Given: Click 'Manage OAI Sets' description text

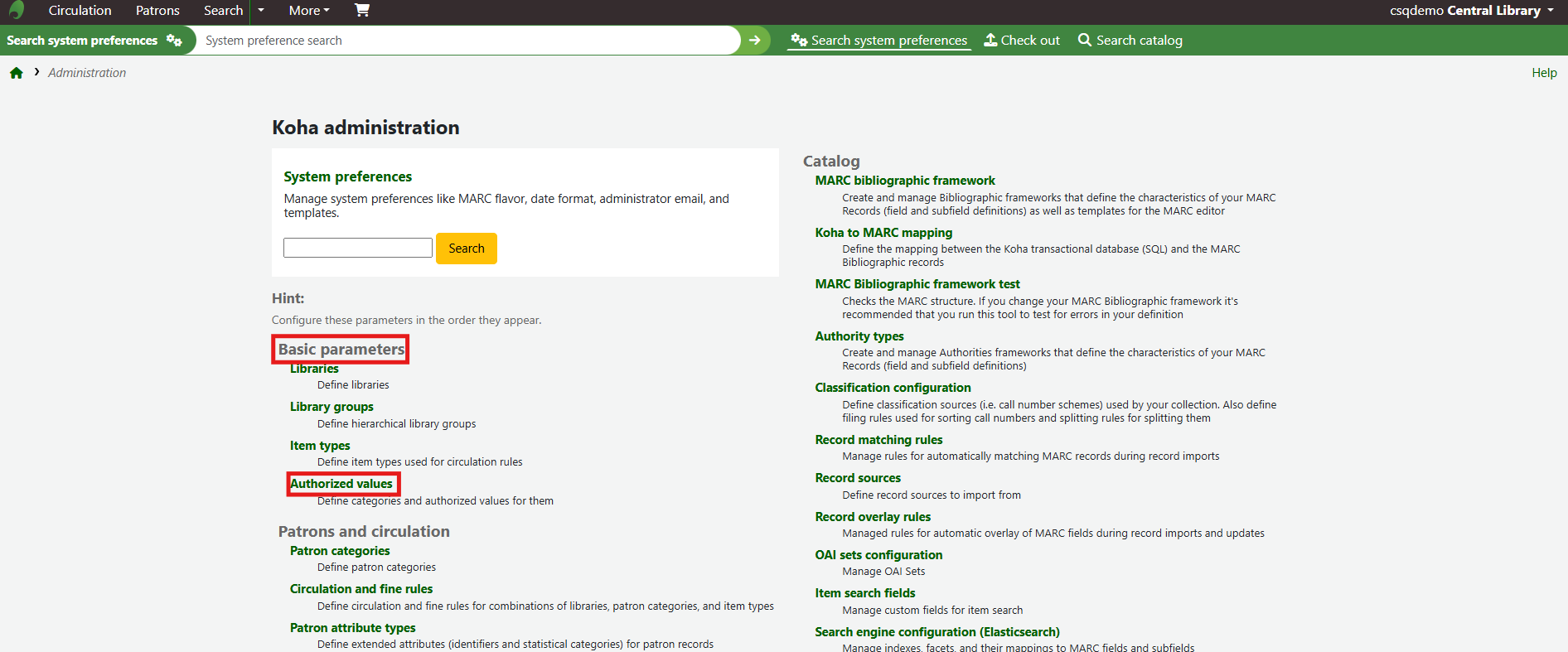Looking at the screenshot, I should point(883,572).
